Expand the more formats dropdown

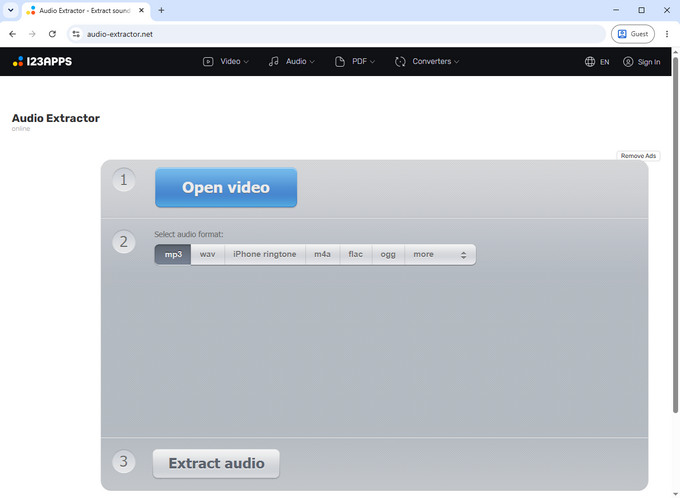440,254
